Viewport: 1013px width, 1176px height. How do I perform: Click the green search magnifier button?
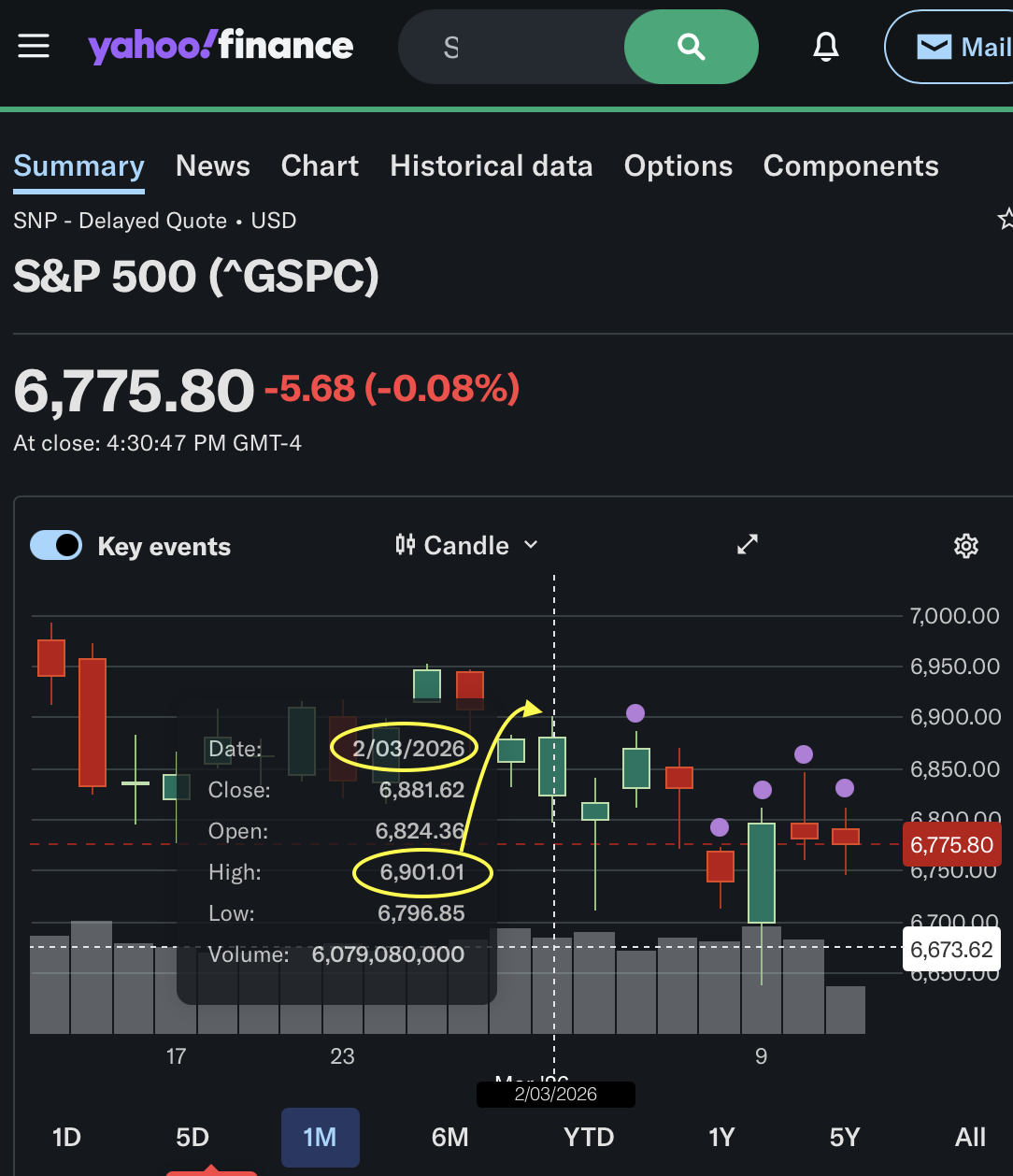[691, 47]
